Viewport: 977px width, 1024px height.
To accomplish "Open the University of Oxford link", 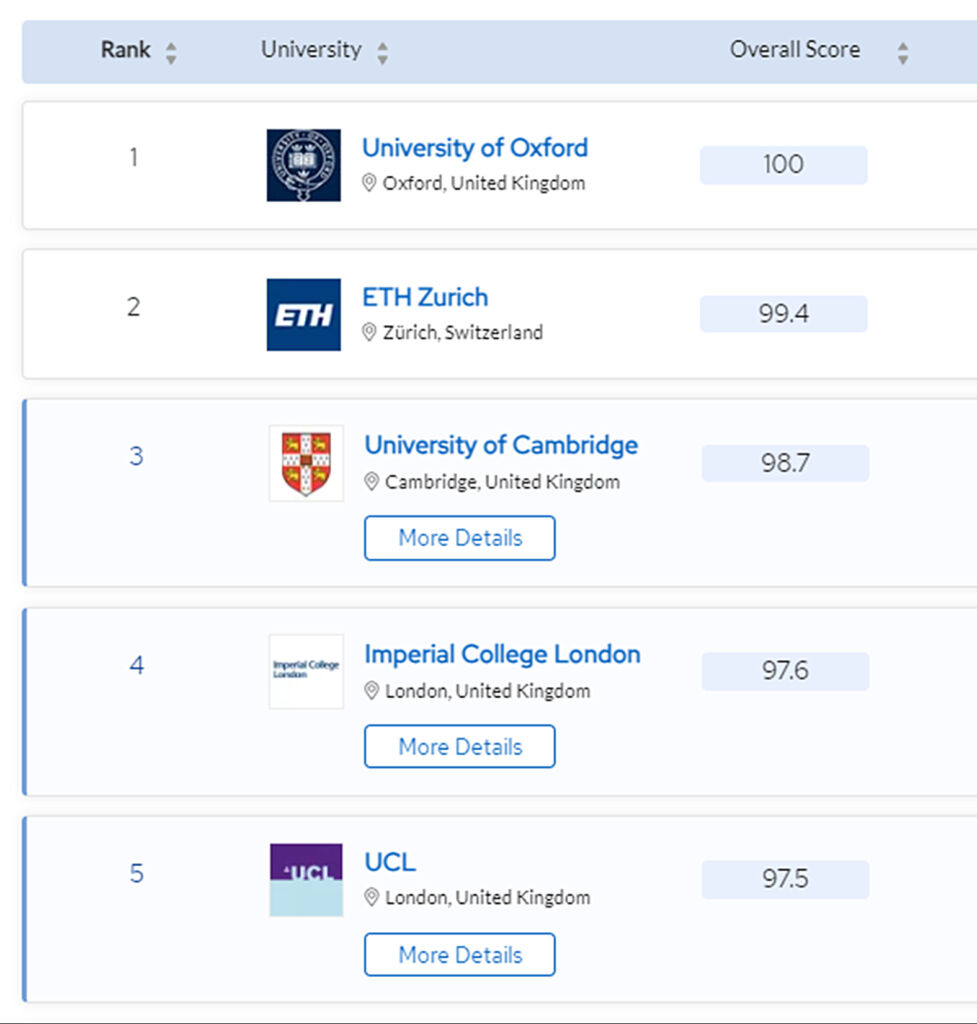I will click(x=475, y=148).
